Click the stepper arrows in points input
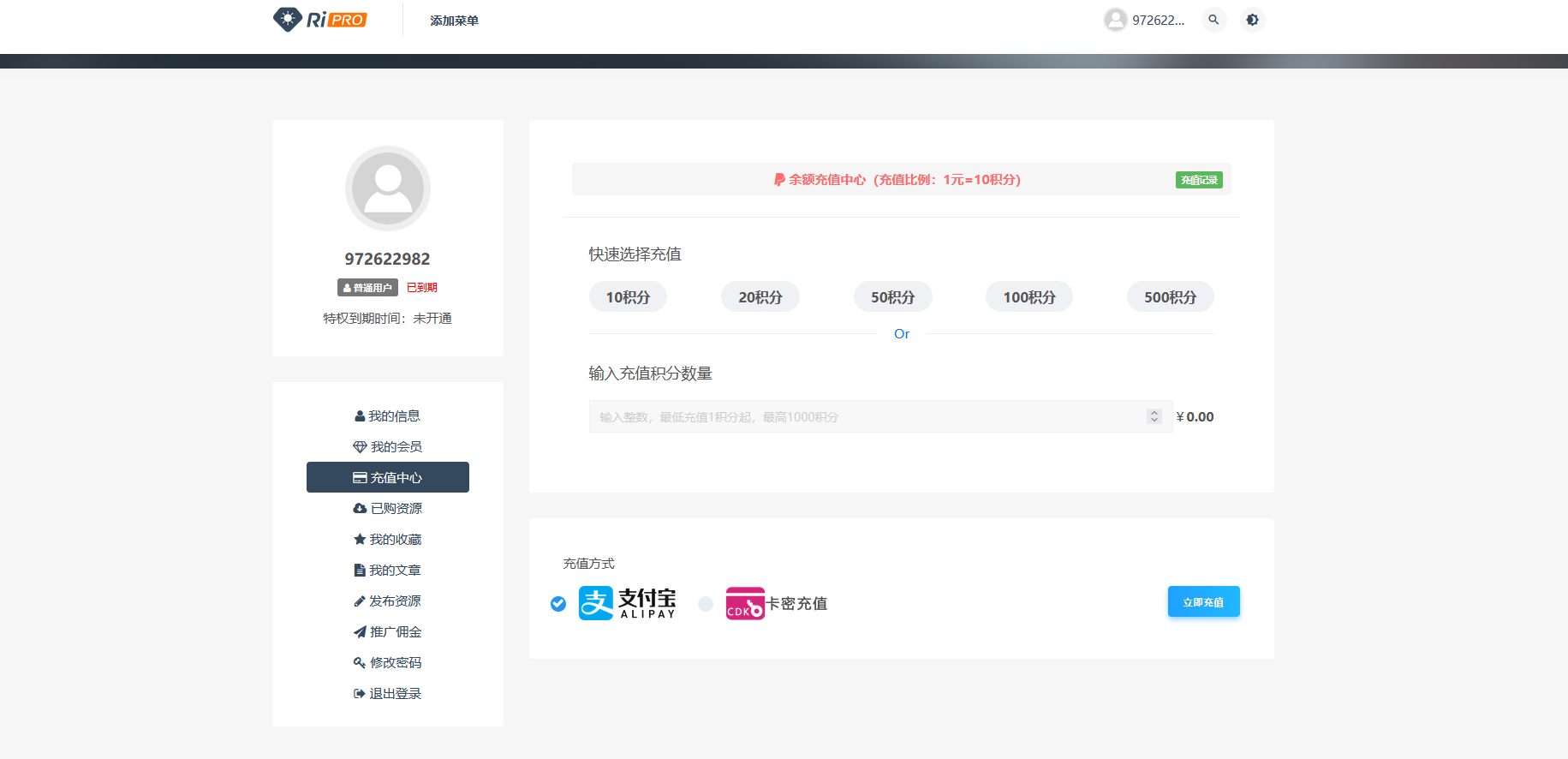Viewport: 1568px width, 759px height. coord(1154,417)
